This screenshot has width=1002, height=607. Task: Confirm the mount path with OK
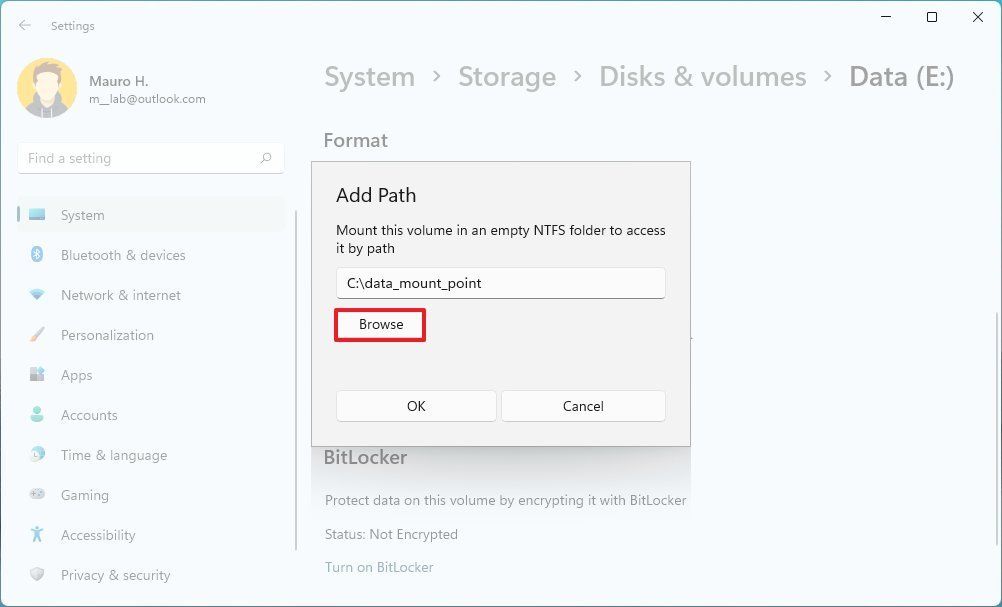click(x=416, y=406)
